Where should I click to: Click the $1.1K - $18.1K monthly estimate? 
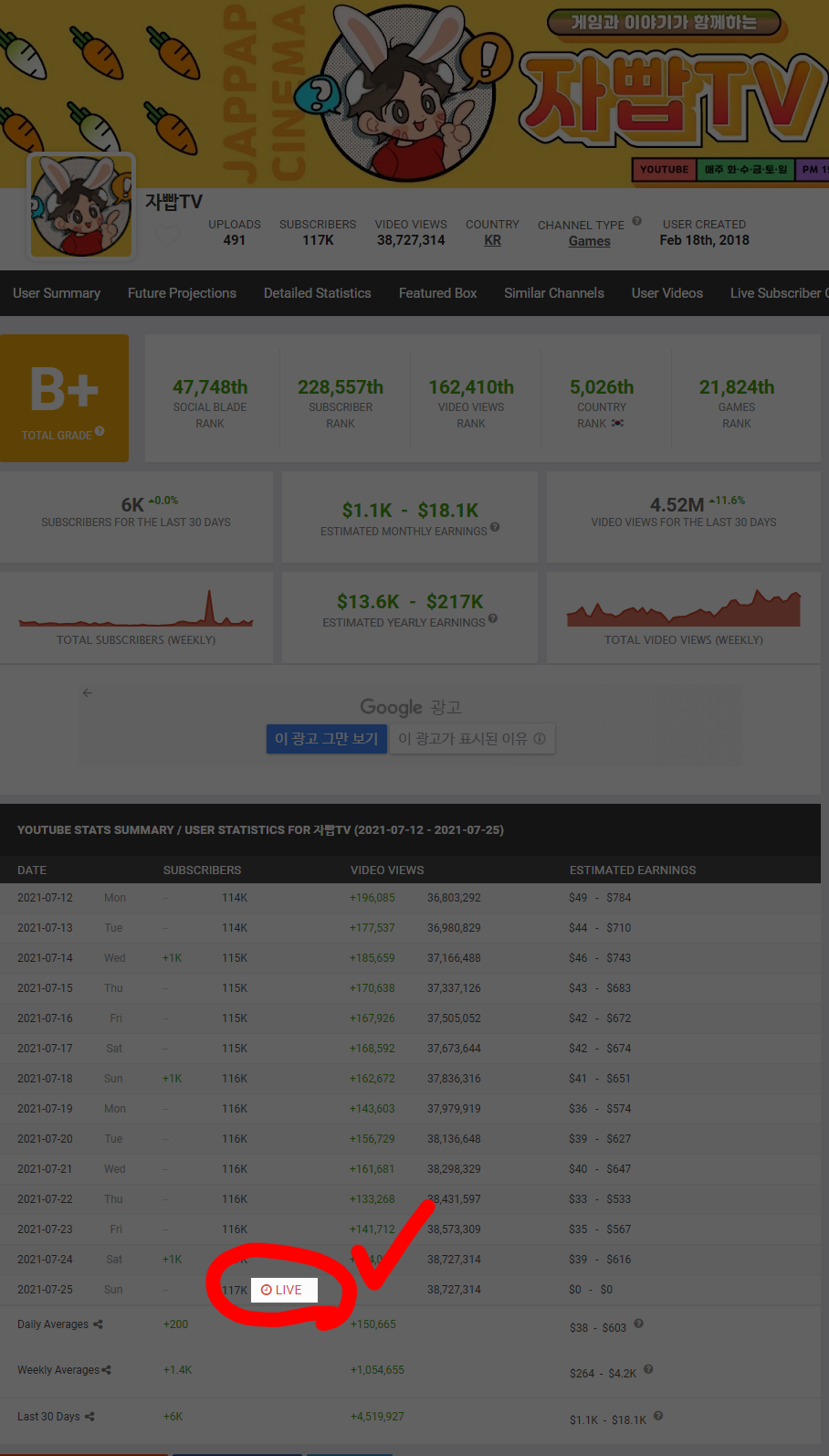[x=410, y=511]
